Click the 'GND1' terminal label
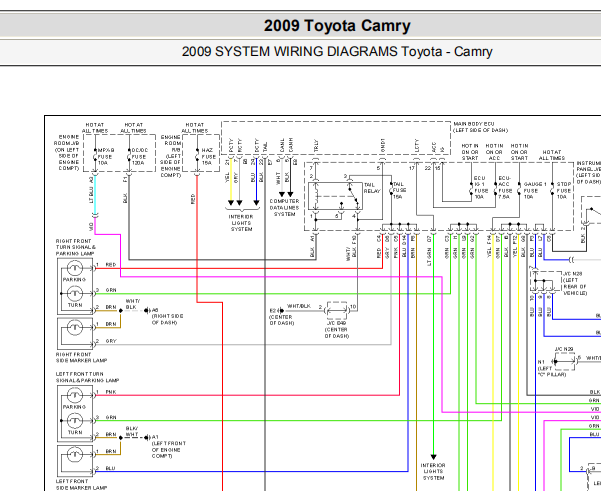 coord(383,145)
